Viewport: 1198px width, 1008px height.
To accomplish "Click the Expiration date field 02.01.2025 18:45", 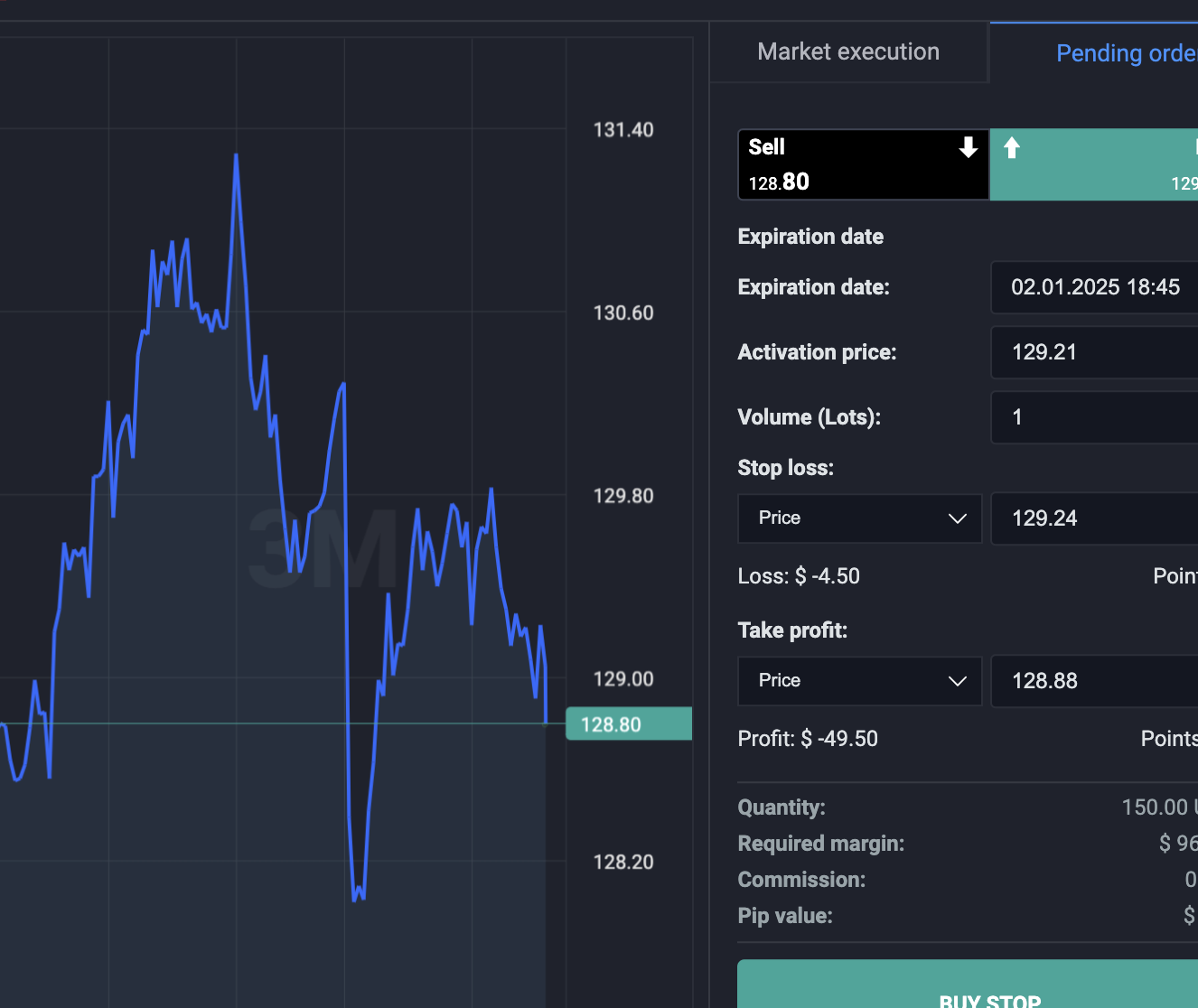I will 1095,287.
